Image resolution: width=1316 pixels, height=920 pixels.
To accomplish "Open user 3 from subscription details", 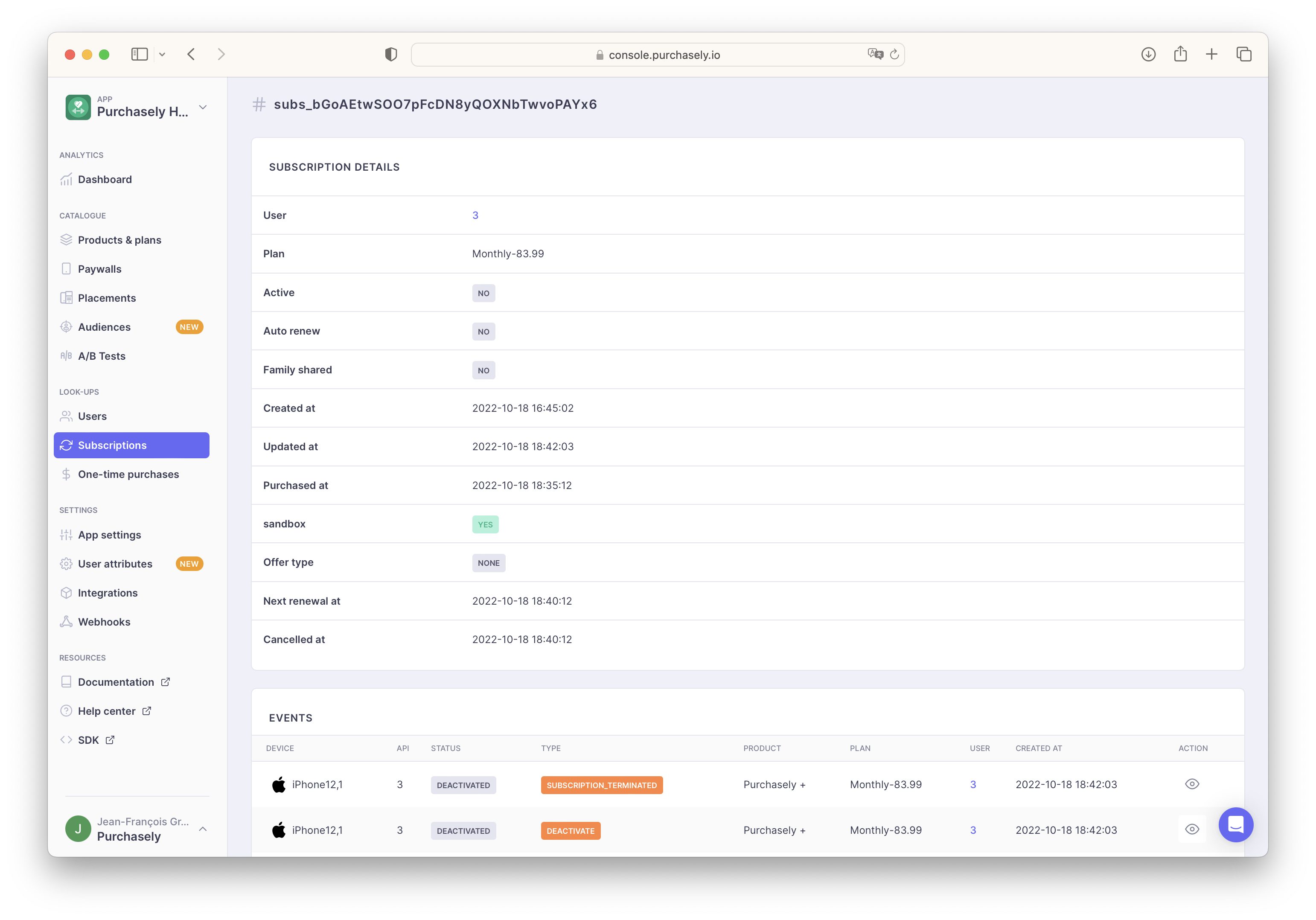I will [476, 215].
